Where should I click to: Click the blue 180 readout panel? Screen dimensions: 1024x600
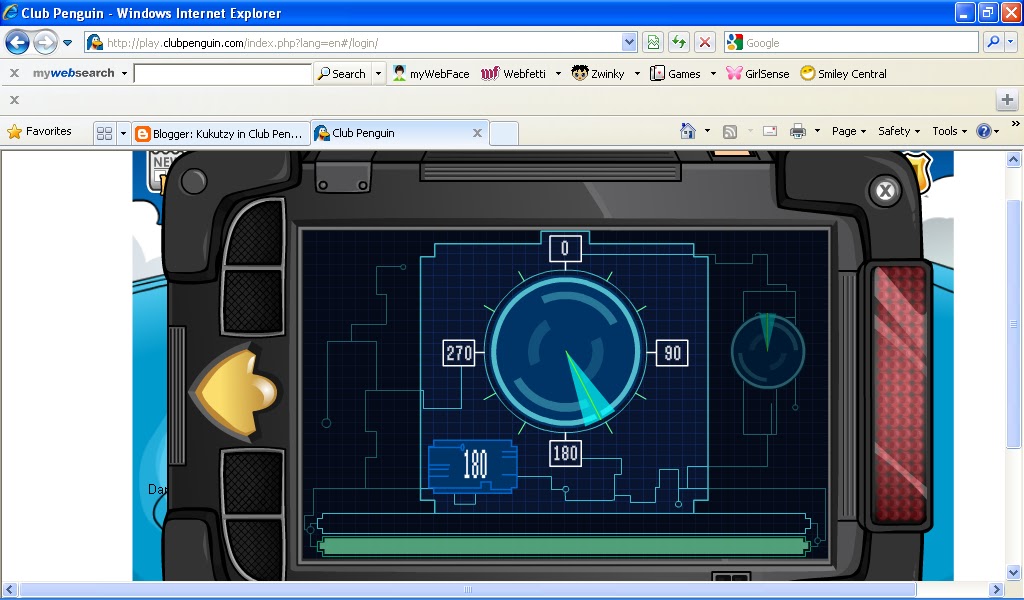click(473, 466)
